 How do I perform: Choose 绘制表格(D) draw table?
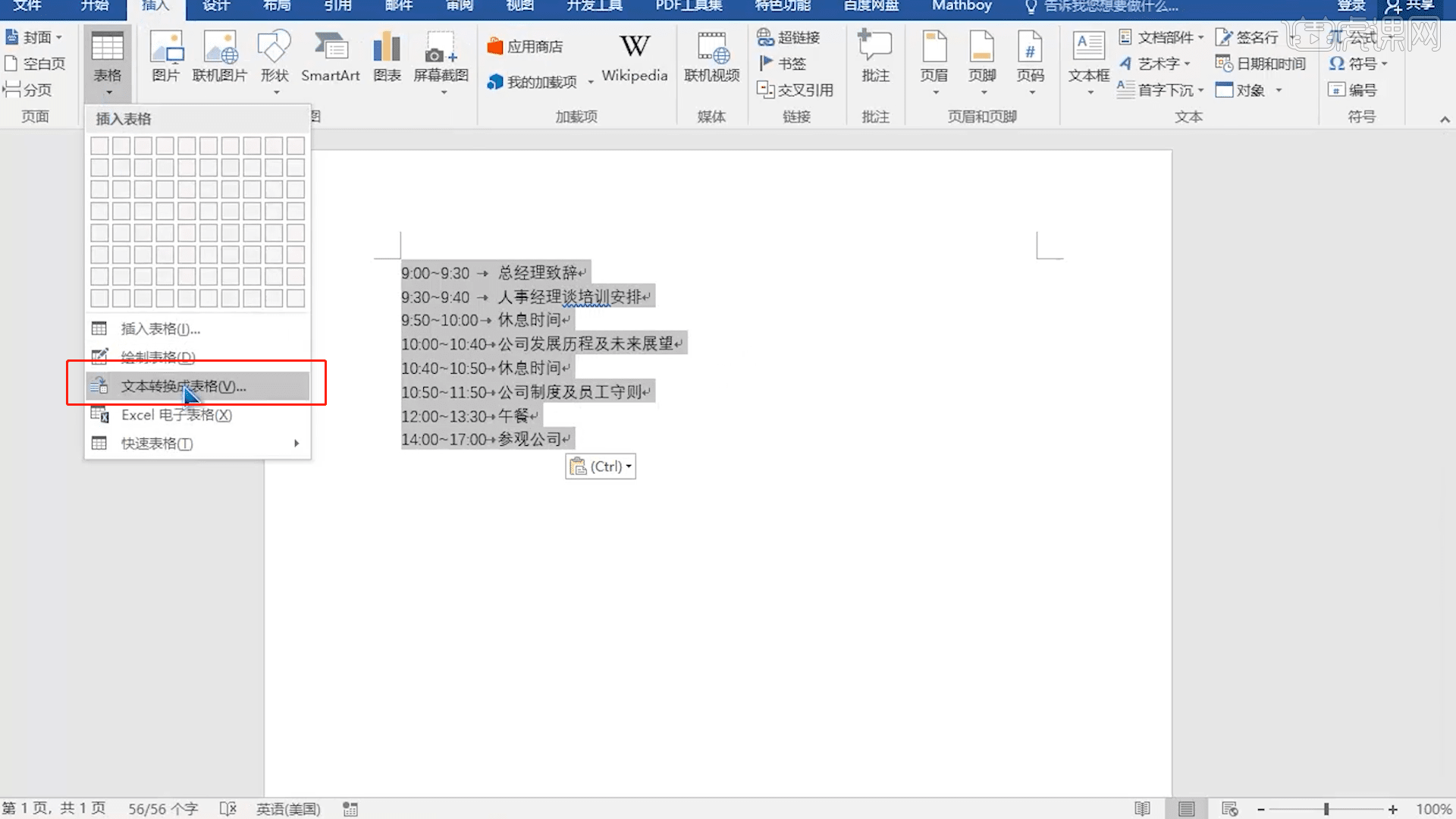click(197, 357)
